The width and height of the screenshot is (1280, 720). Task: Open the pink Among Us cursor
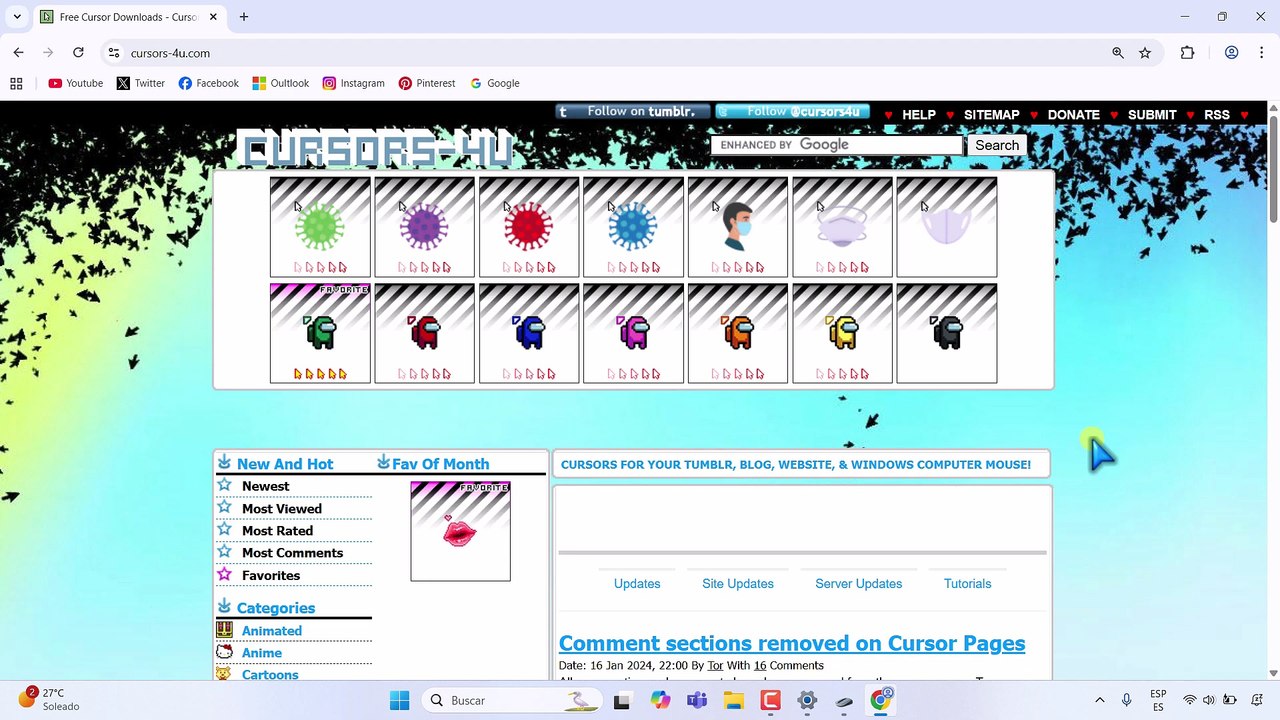point(633,333)
